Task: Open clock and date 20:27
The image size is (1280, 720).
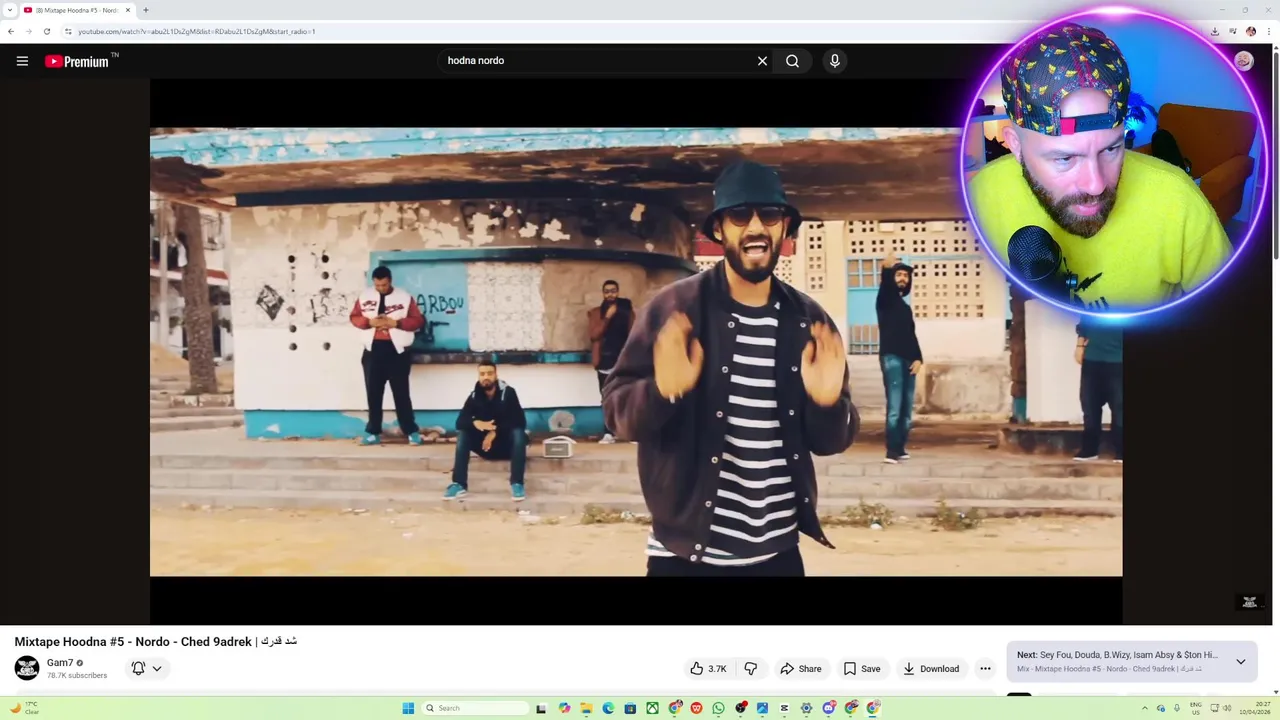Action: click(1255, 708)
